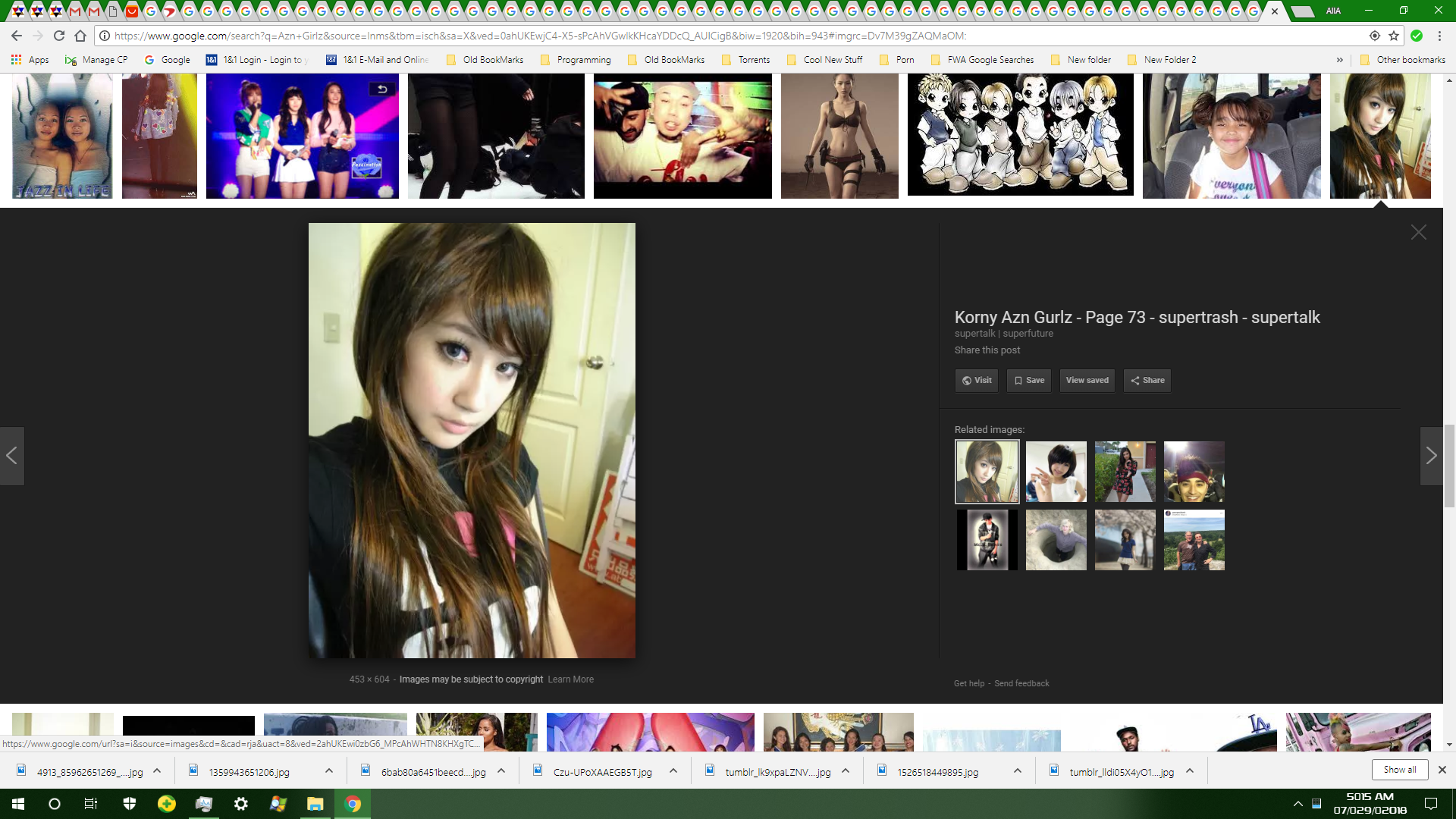The image size is (1456, 819).
Task: Close the image preview panel X
Action: pyautogui.click(x=1418, y=232)
